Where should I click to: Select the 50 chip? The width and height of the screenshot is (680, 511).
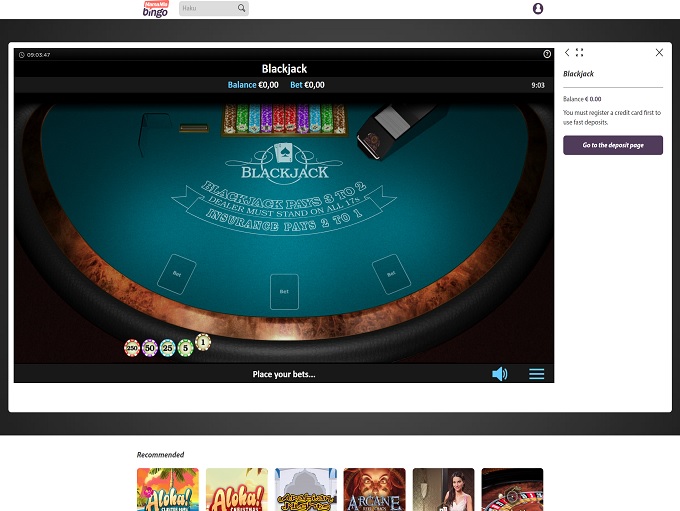click(x=150, y=348)
